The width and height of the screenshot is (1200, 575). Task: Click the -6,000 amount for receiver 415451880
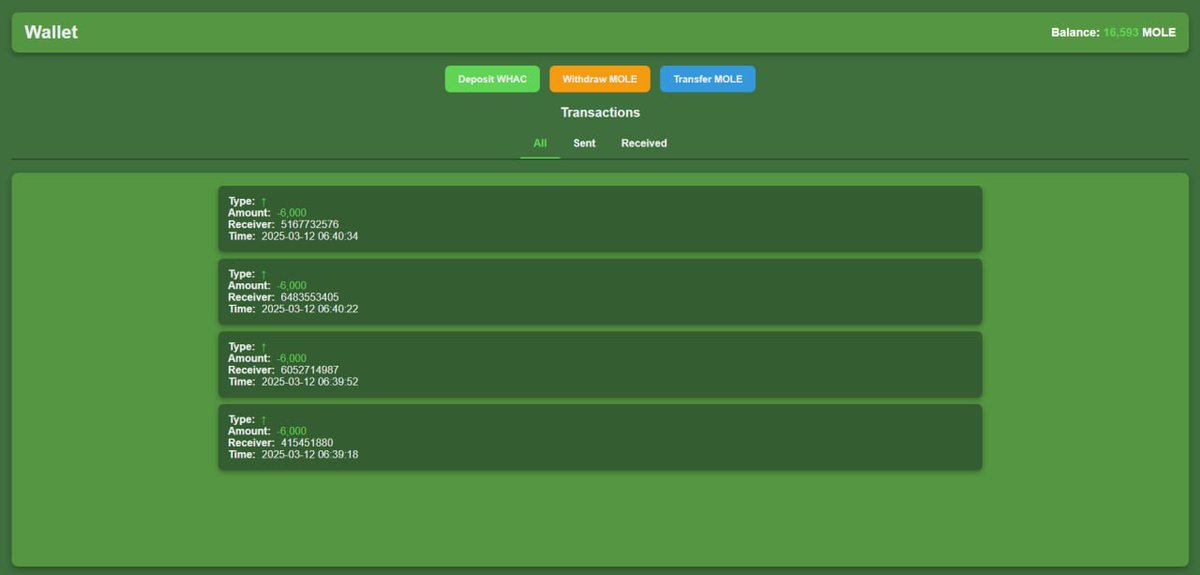click(x=292, y=432)
